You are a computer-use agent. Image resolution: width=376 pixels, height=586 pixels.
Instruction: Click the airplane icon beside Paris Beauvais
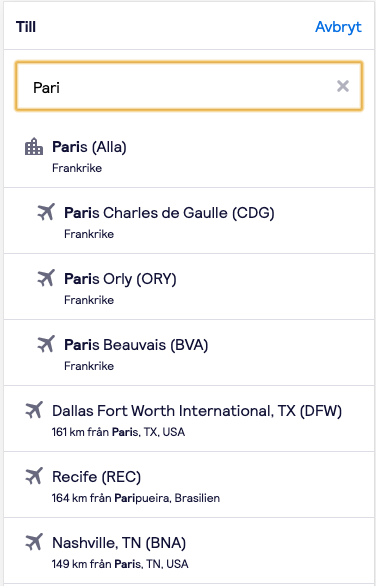pyautogui.click(x=46, y=344)
